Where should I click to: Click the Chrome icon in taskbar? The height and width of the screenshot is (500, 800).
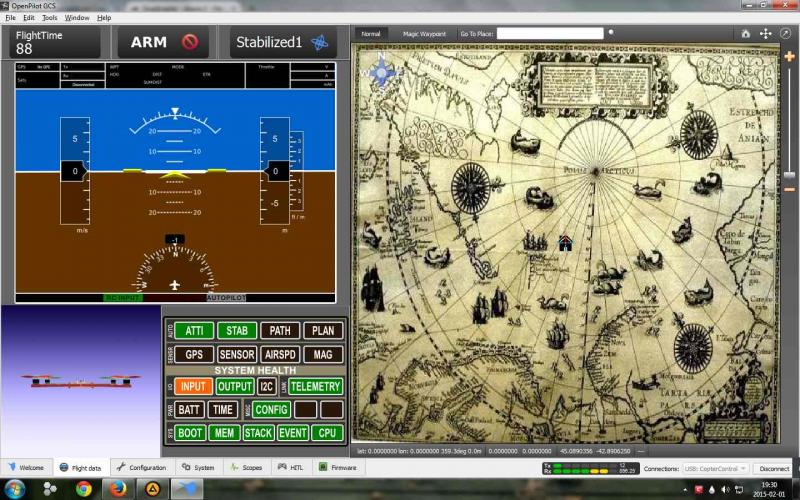click(x=84, y=489)
